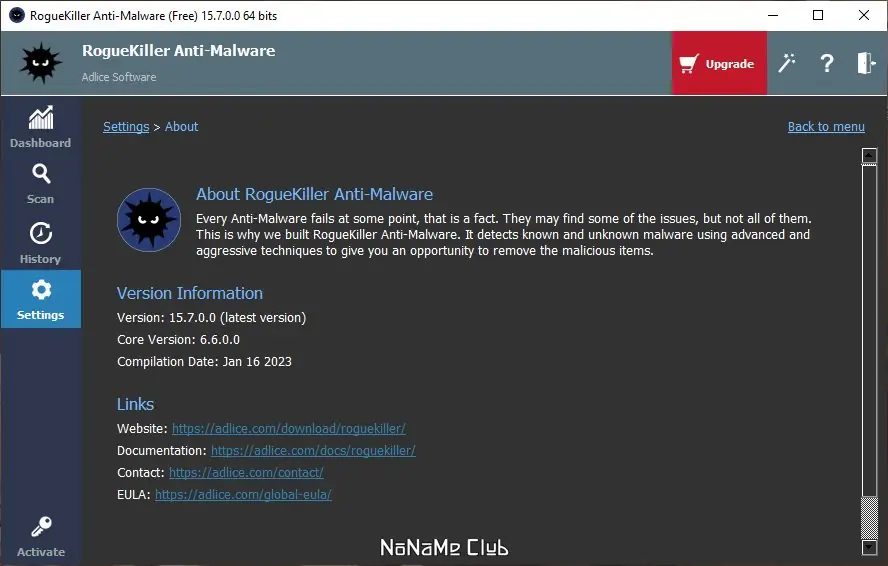Click the title bar app icon

[17, 15]
